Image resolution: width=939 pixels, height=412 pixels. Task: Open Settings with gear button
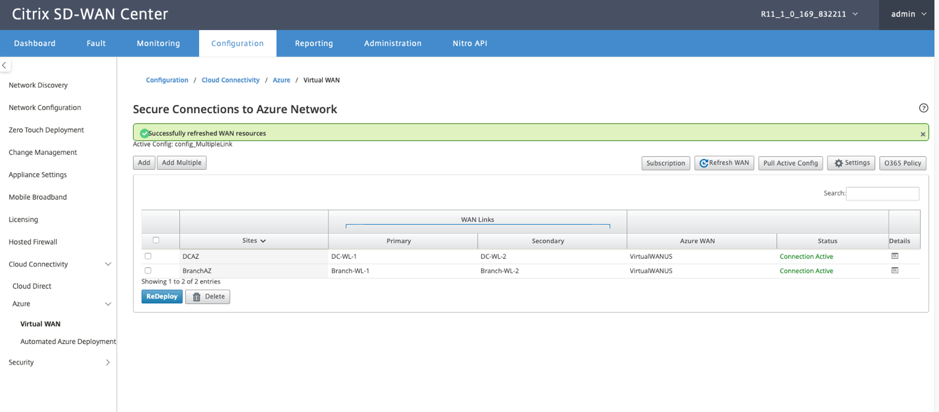851,163
